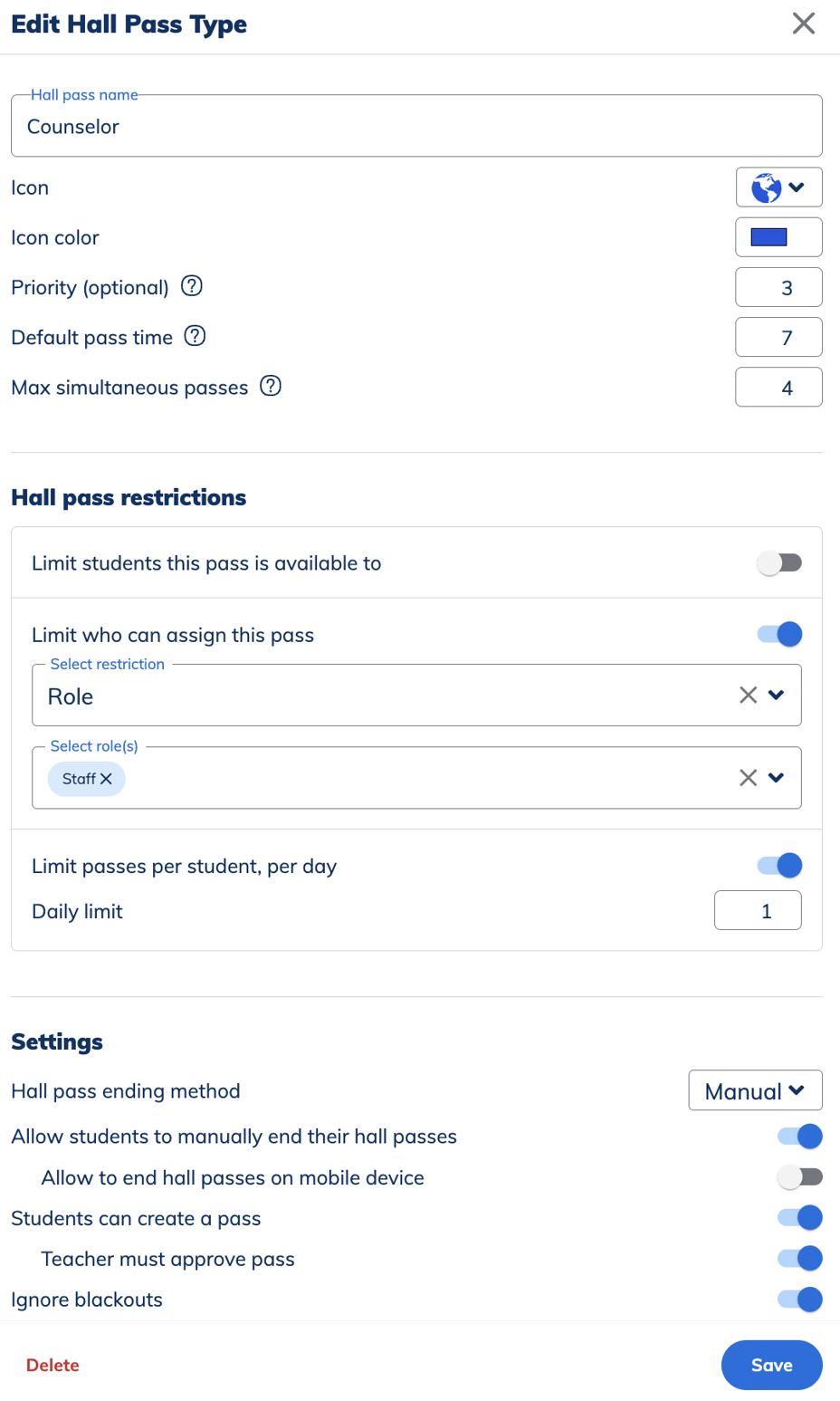Click the Hall pass name field
This screenshot has height=1401, width=840.
coord(416,126)
